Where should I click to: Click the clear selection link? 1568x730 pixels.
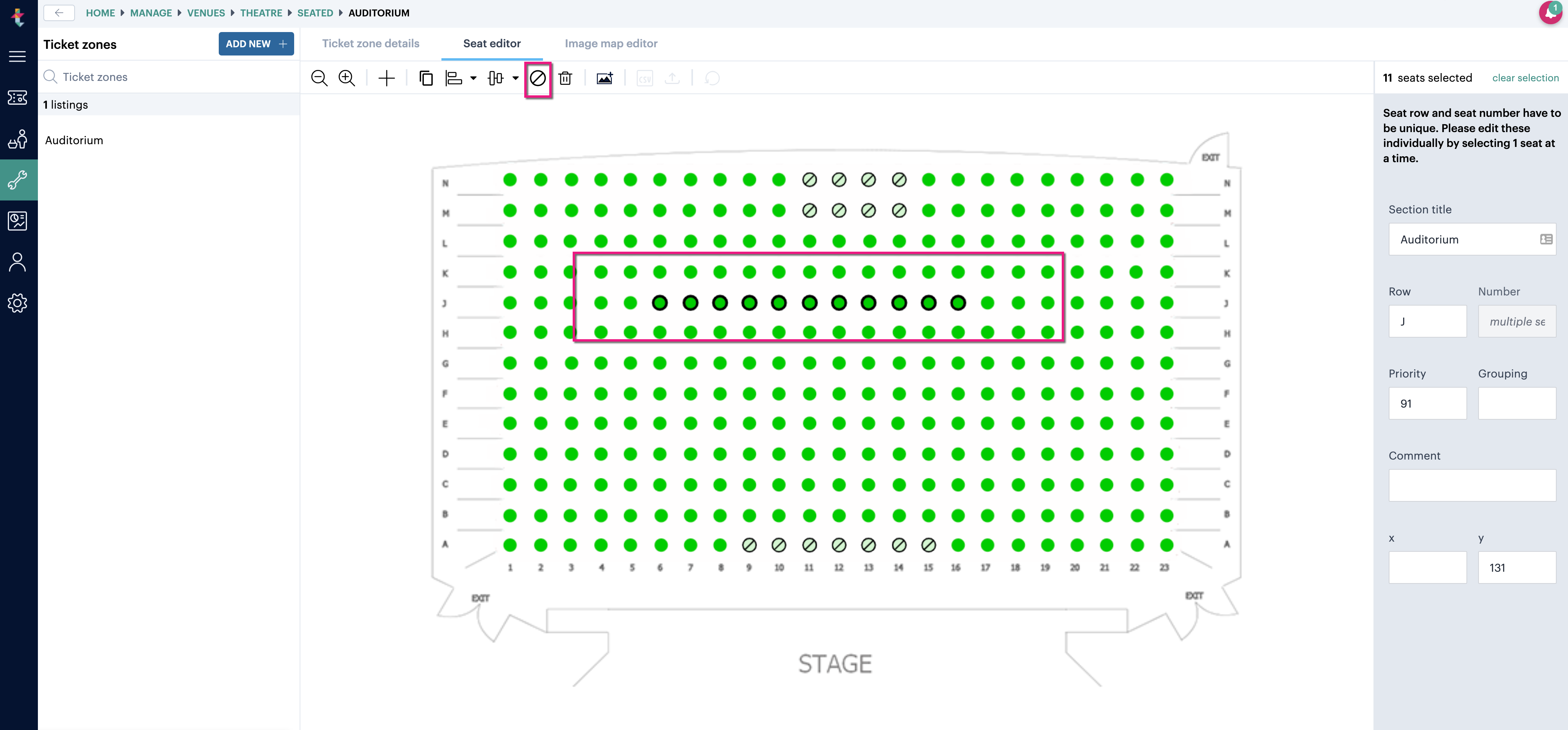pos(1525,78)
